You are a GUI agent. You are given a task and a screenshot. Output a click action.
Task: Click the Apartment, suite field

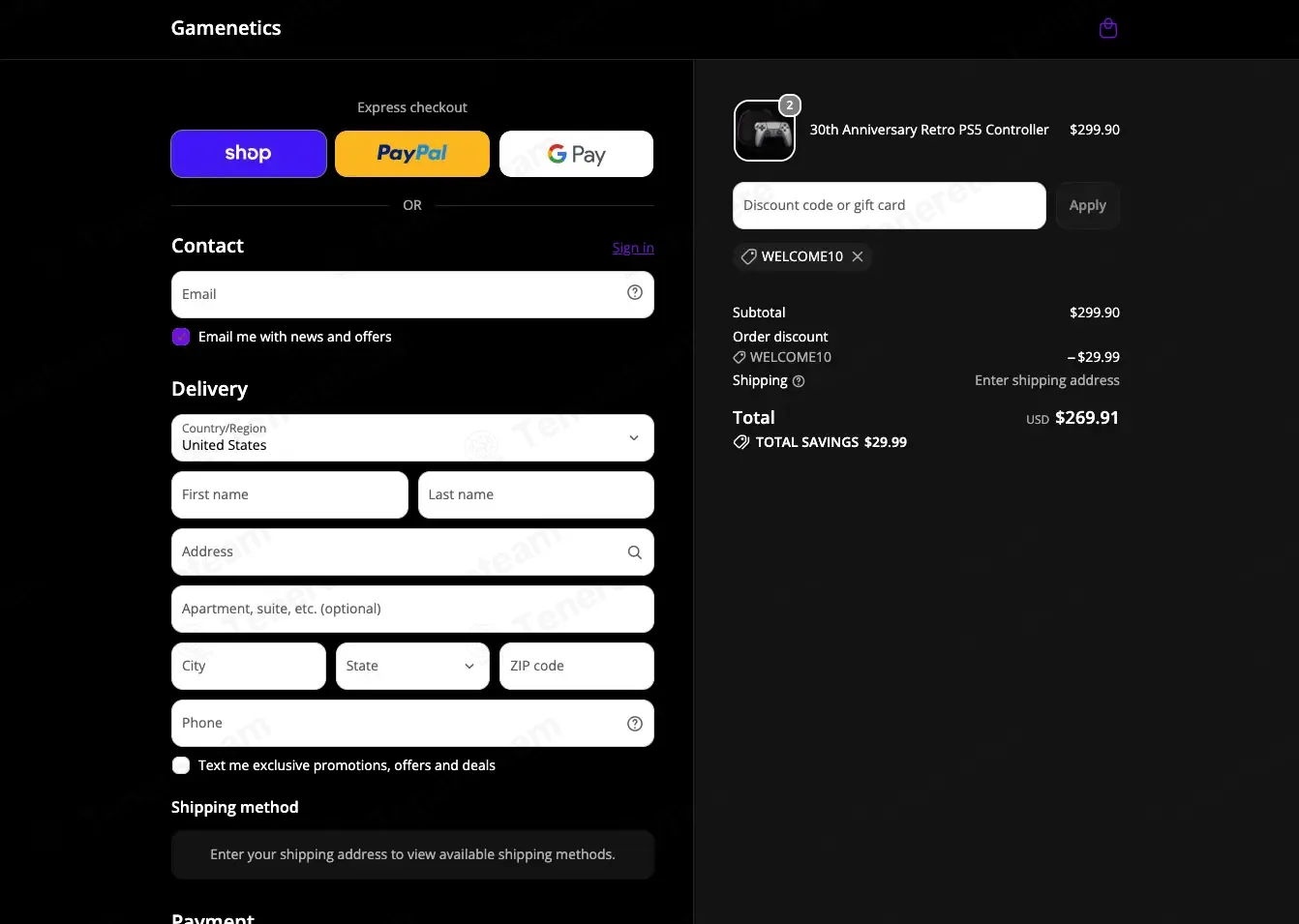(x=412, y=610)
